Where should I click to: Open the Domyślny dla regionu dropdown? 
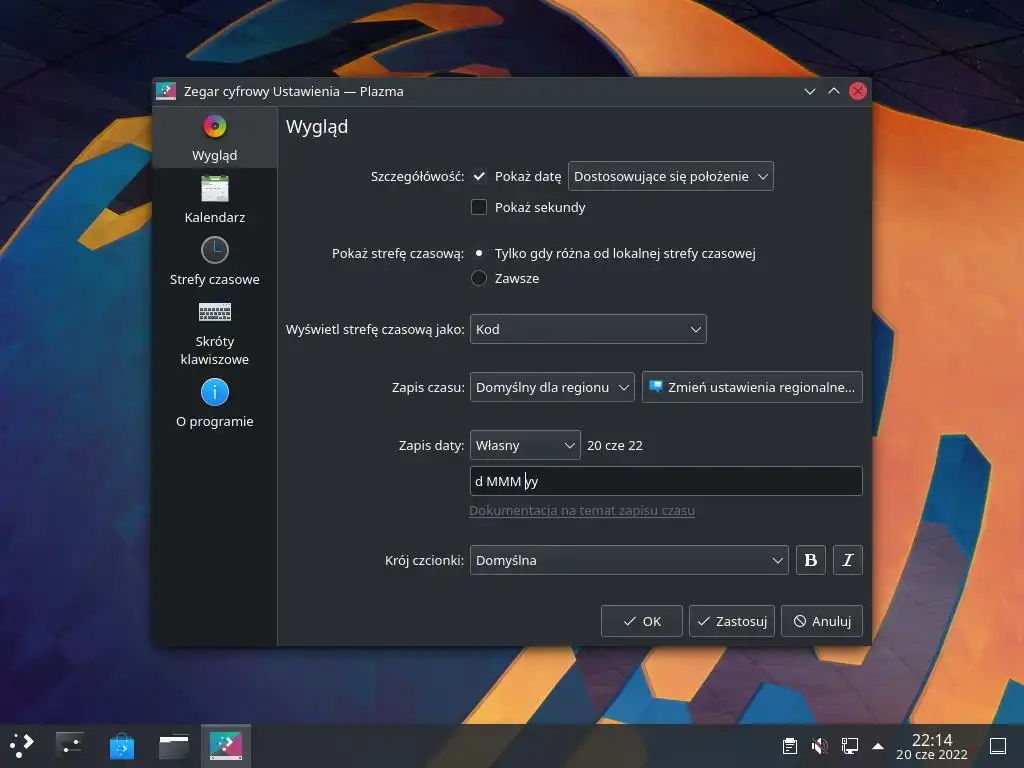click(x=552, y=387)
